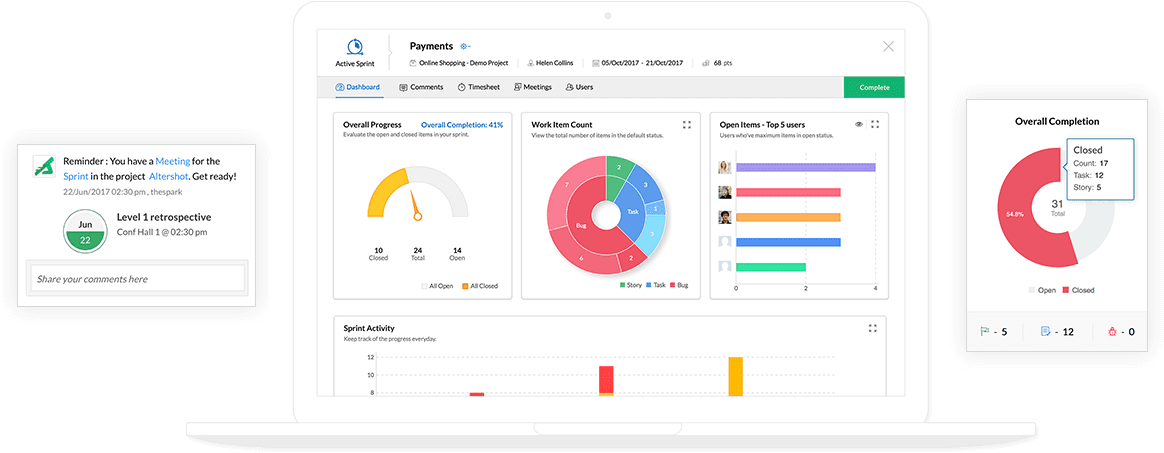Image resolution: width=1164 pixels, height=453 pixels.
Task: Expand the Sprint Activity chart fullscreen
Action: pos(872,328)
